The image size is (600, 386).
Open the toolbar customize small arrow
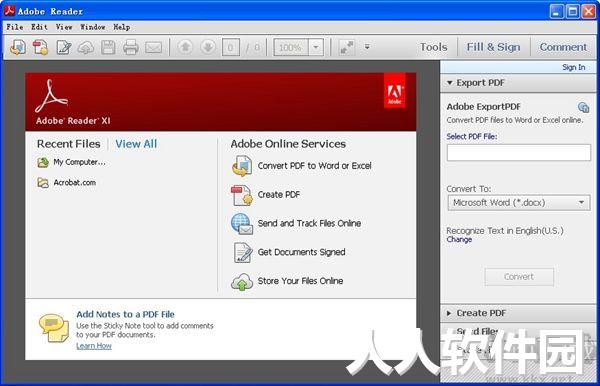click(367, 47)
